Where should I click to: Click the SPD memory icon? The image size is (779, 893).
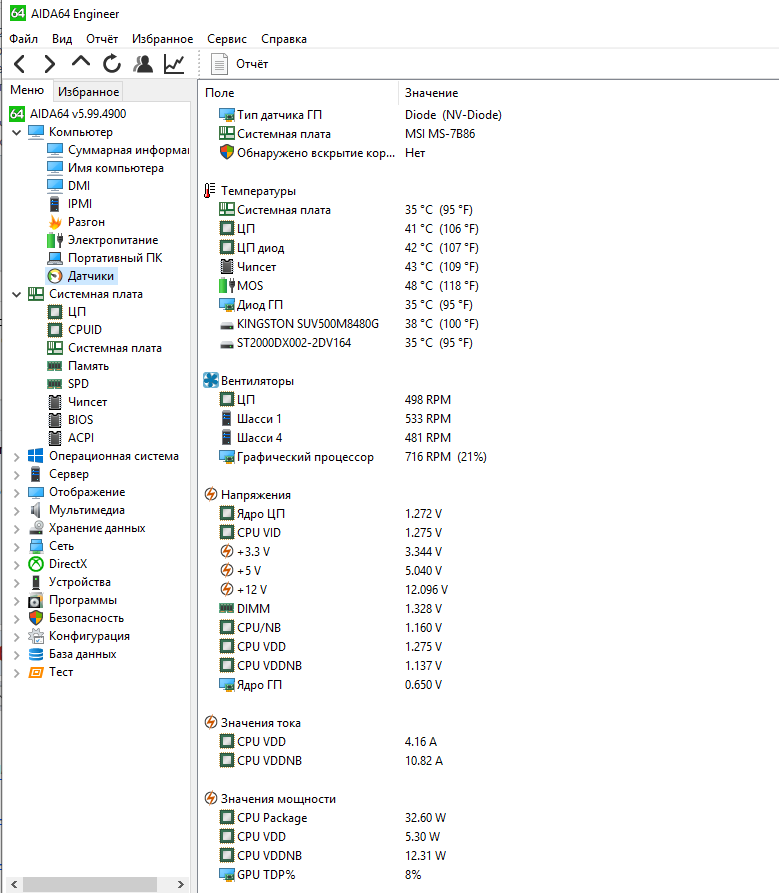(55, 384)
